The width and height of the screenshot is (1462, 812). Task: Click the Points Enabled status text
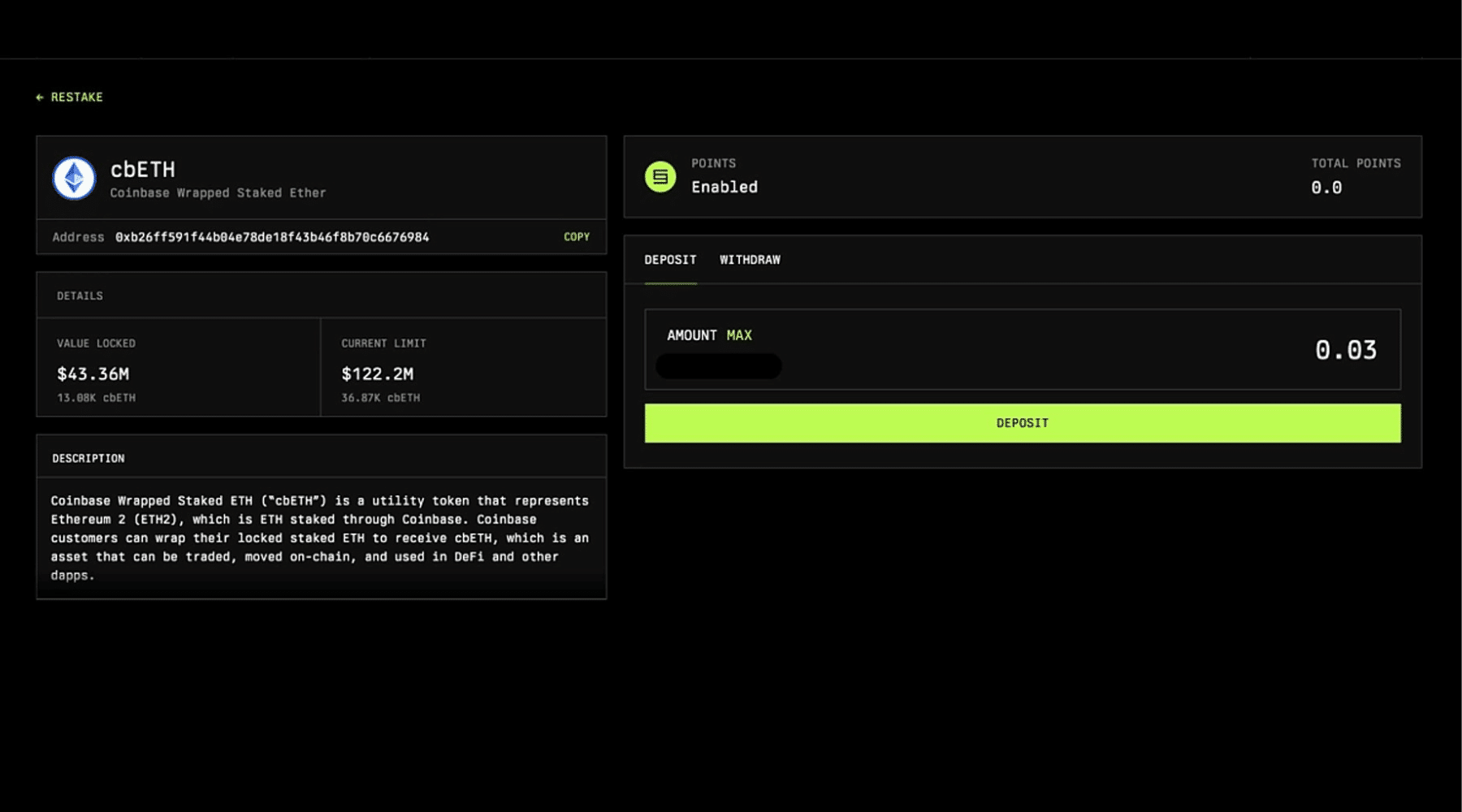[725, 187]
